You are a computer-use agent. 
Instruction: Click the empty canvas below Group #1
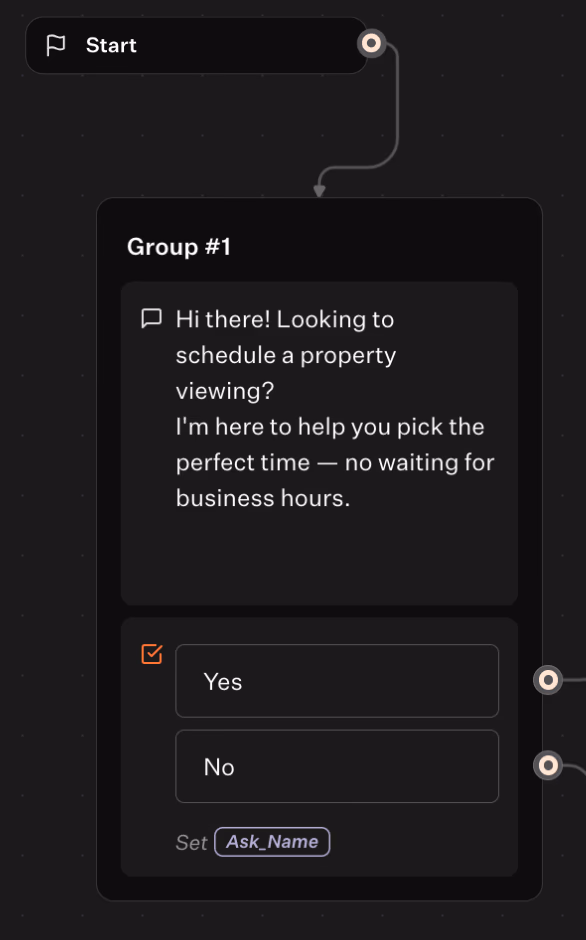click(x=320, y=921)
